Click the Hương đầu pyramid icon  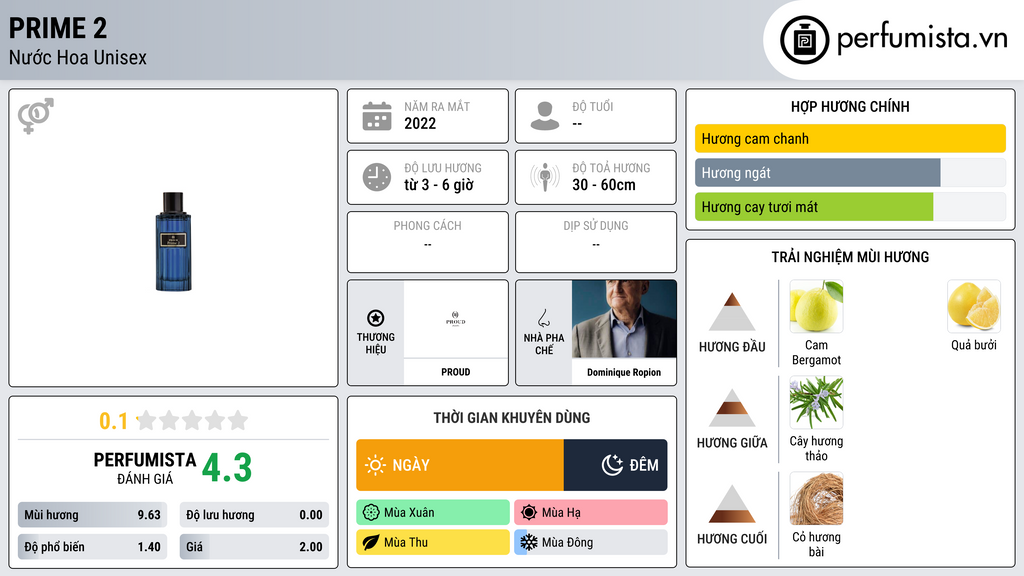pyautogui.click(x=732, y=312)
